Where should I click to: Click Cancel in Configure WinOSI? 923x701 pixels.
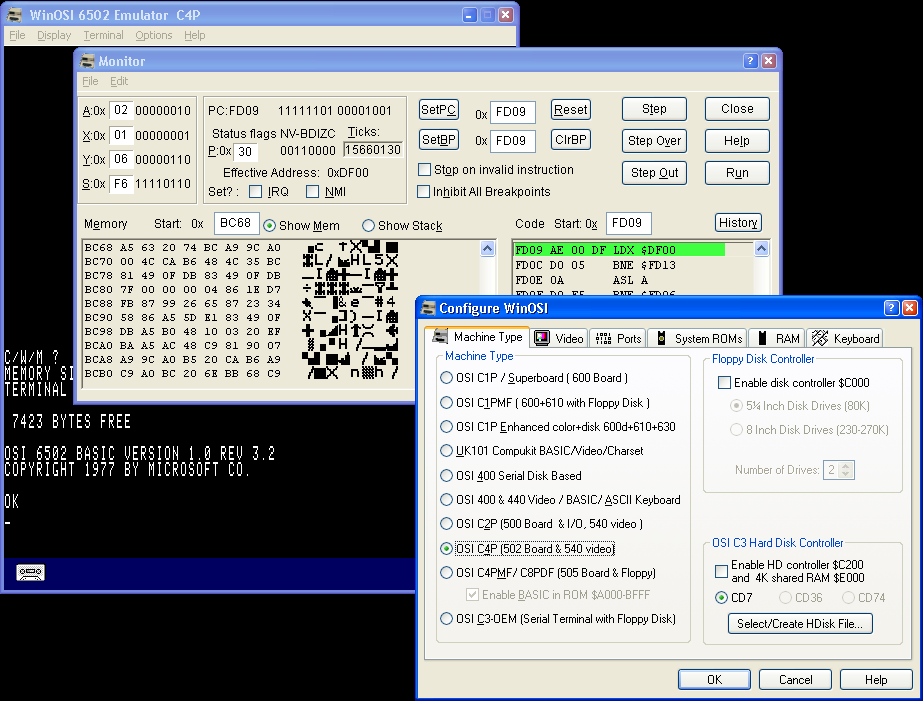795,679
